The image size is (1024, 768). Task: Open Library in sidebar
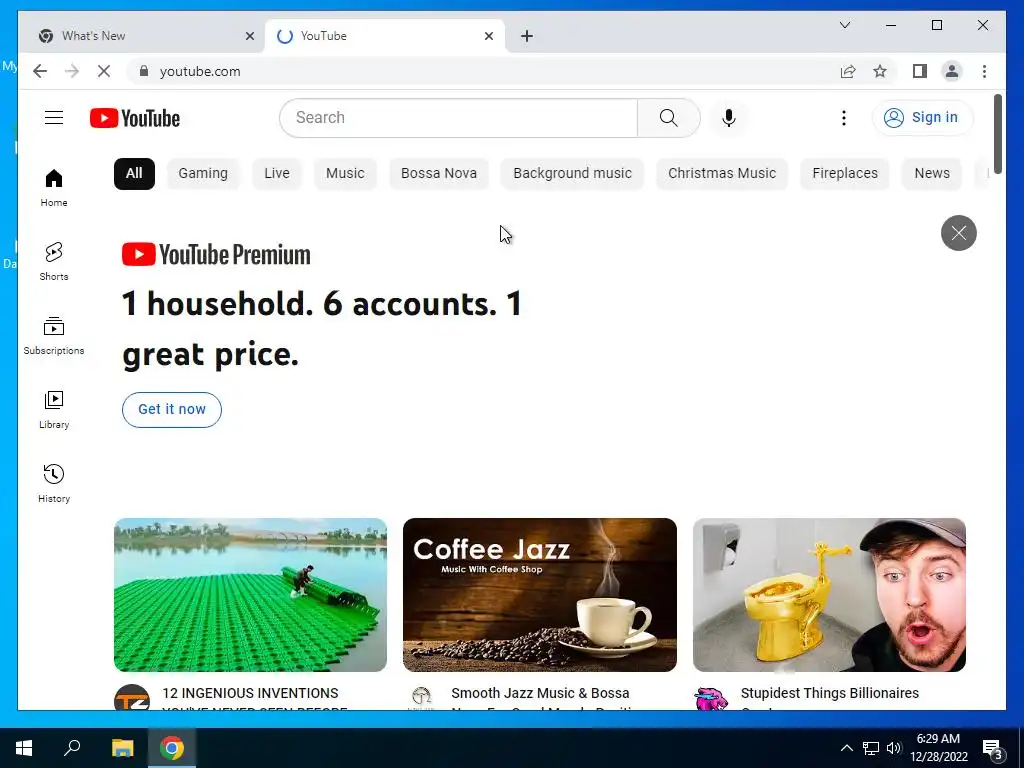54,410
